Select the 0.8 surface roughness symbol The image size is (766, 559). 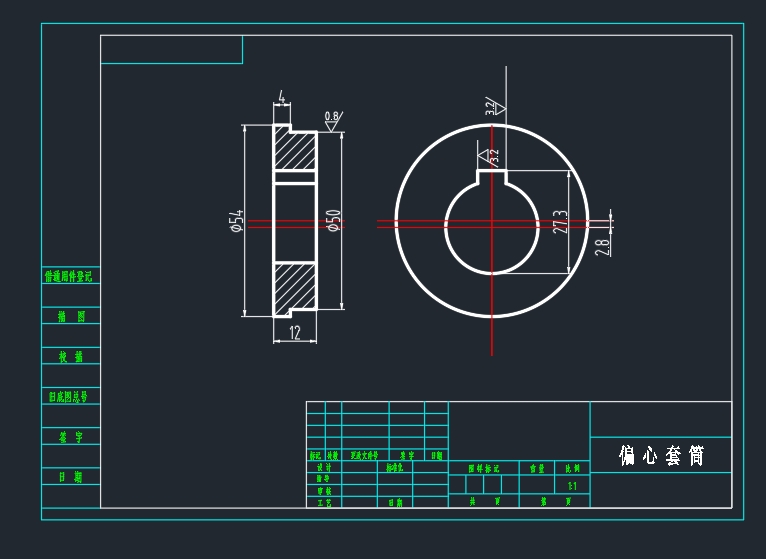pos(332,121)
